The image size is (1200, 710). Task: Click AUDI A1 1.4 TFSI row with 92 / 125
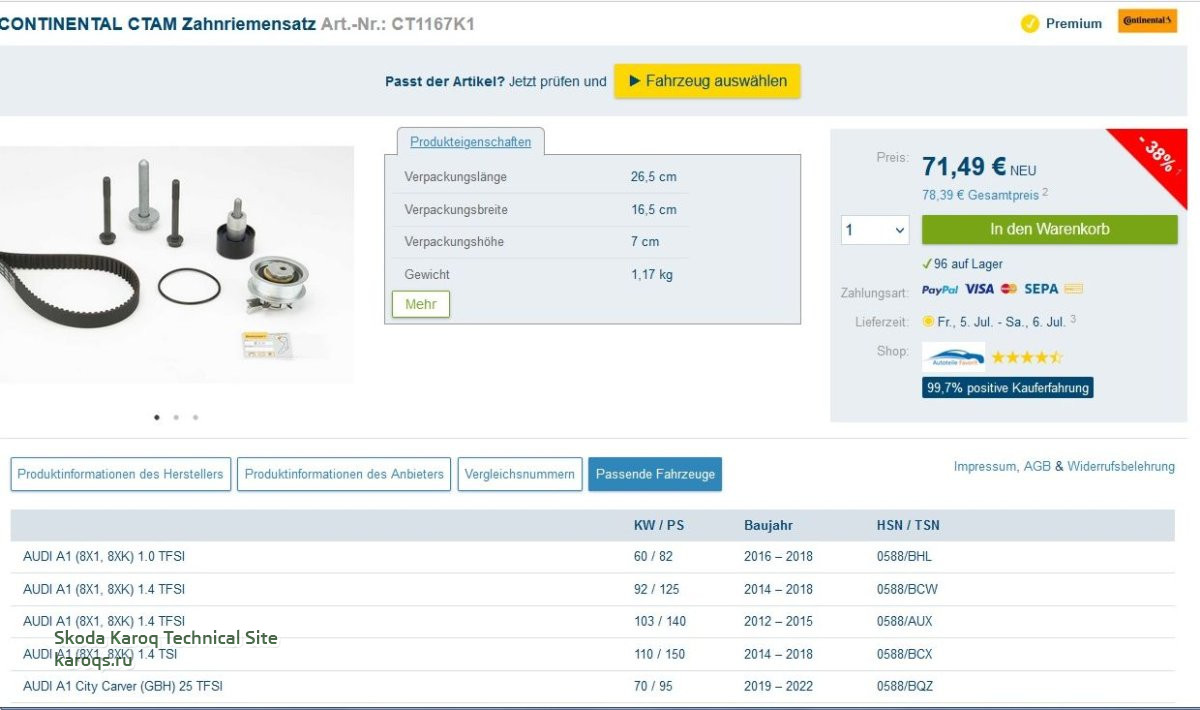pyautogui.click(x=593, y=589)
